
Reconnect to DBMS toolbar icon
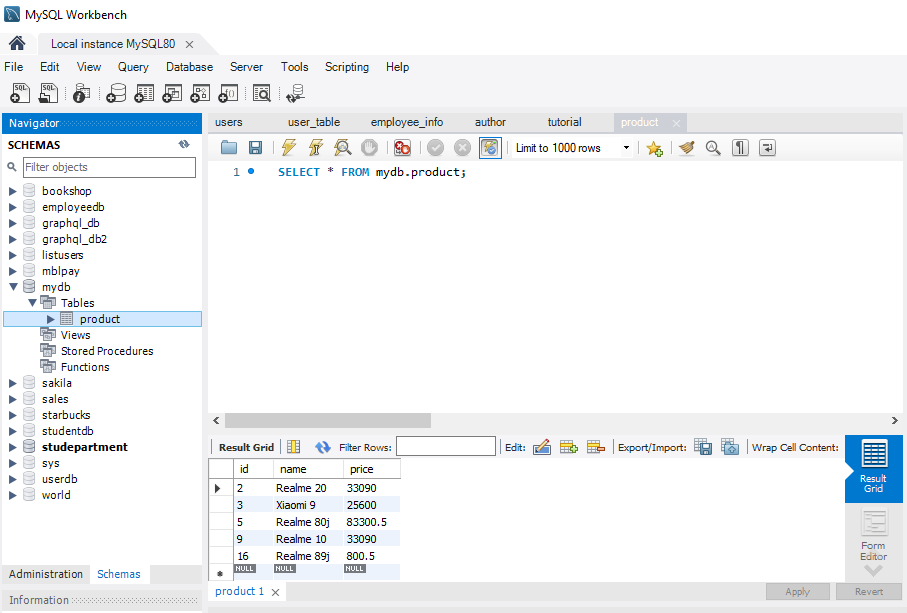[x=296, y=93]
